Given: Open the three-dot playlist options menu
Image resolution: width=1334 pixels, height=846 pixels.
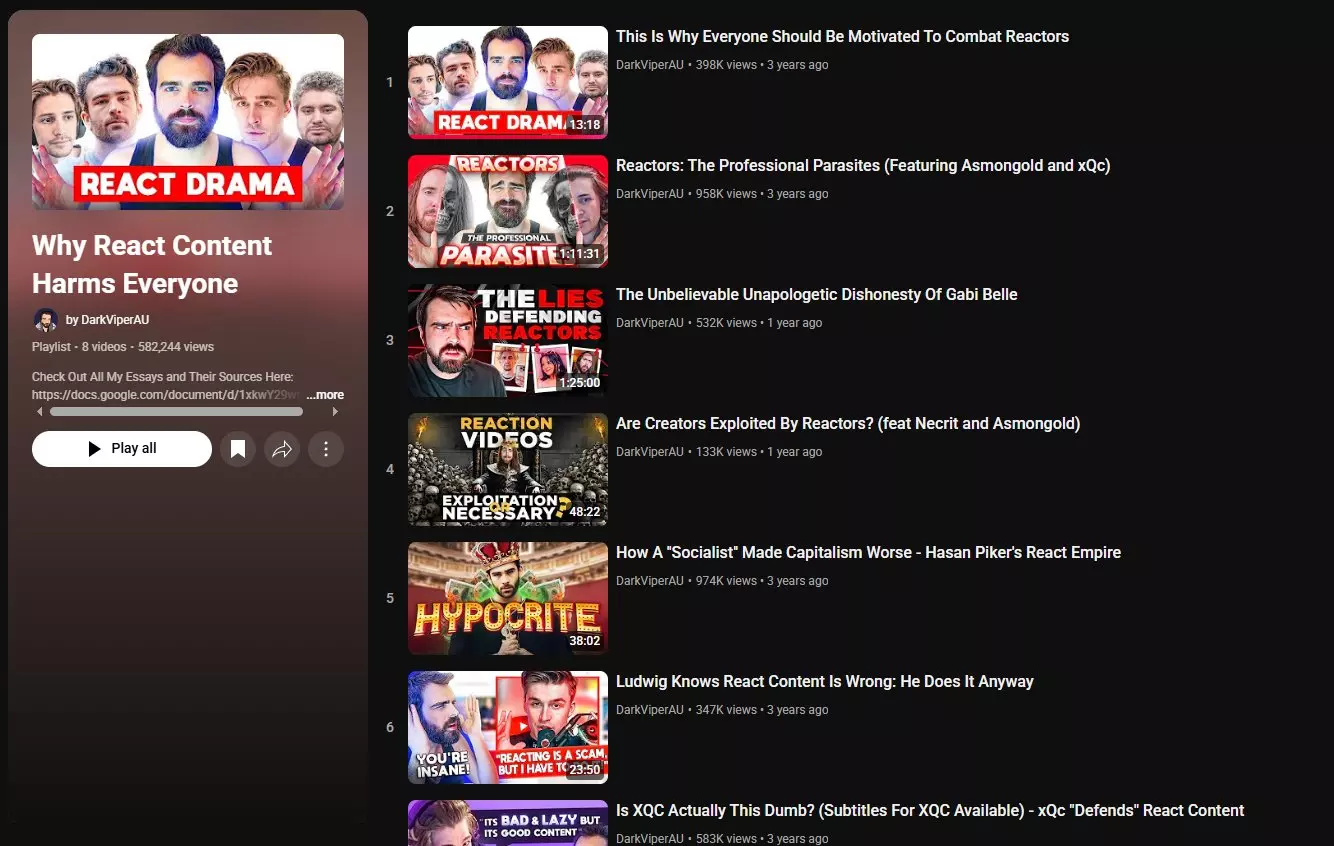Looking at the screenshot, I should click(x=326, y=449).
